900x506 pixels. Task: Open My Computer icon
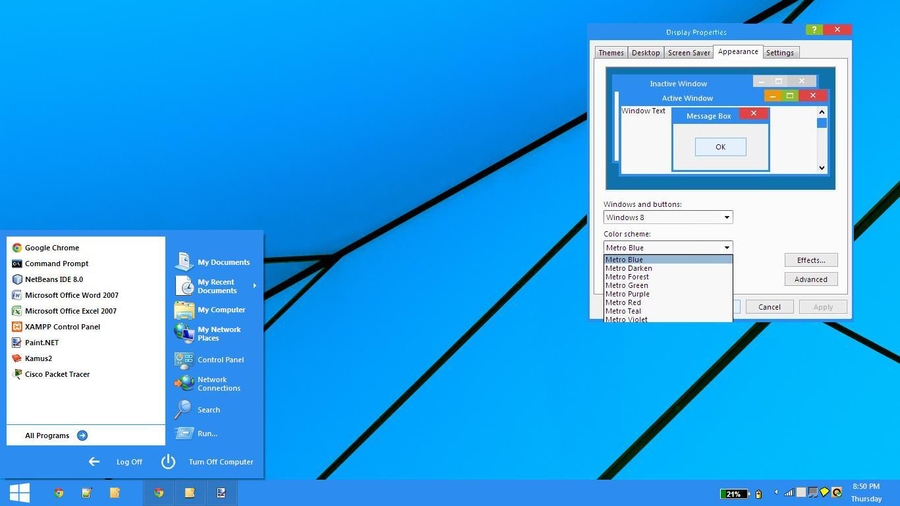184,310
